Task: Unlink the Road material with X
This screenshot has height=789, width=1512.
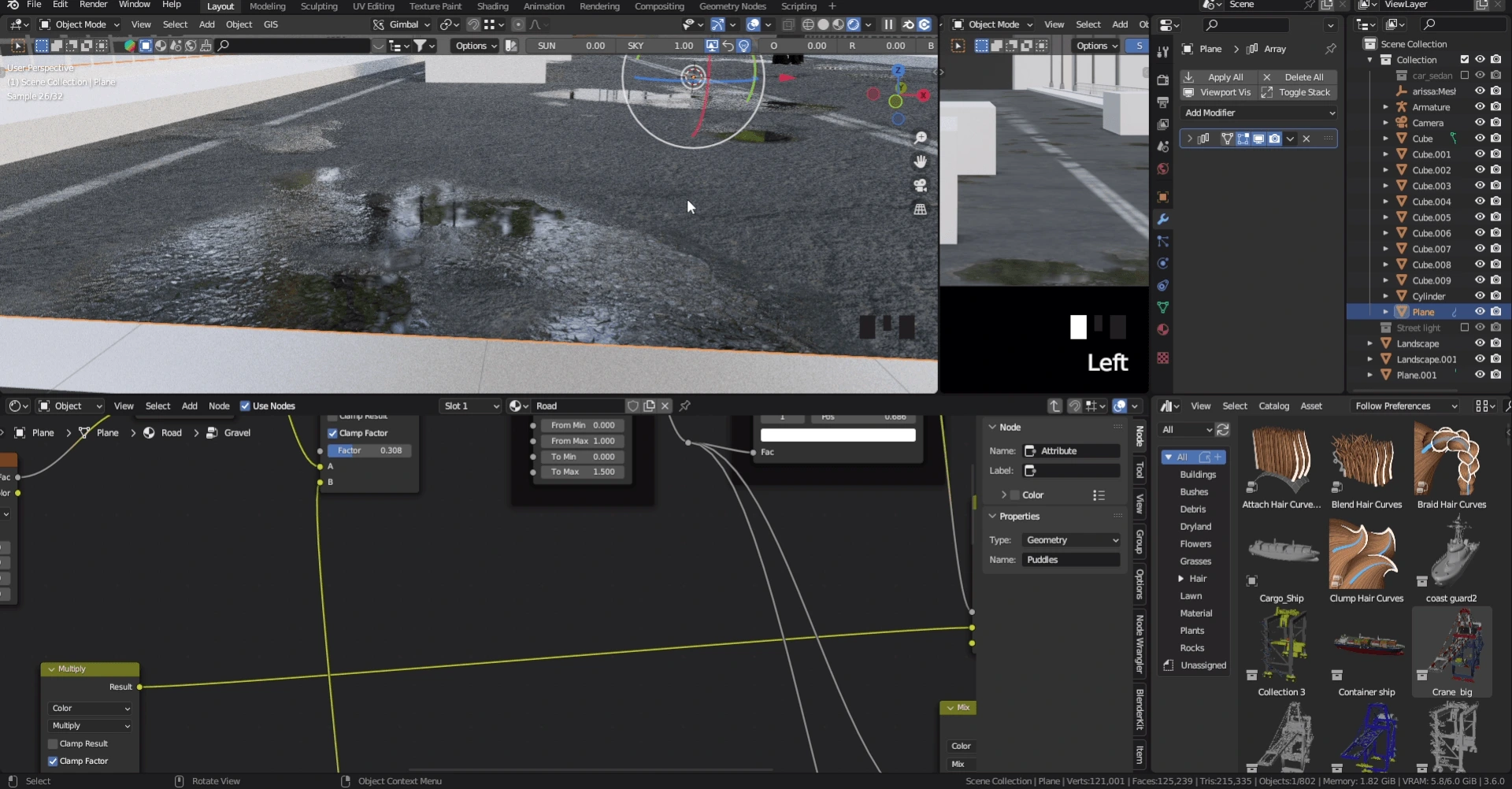Action: coord(665,406)
